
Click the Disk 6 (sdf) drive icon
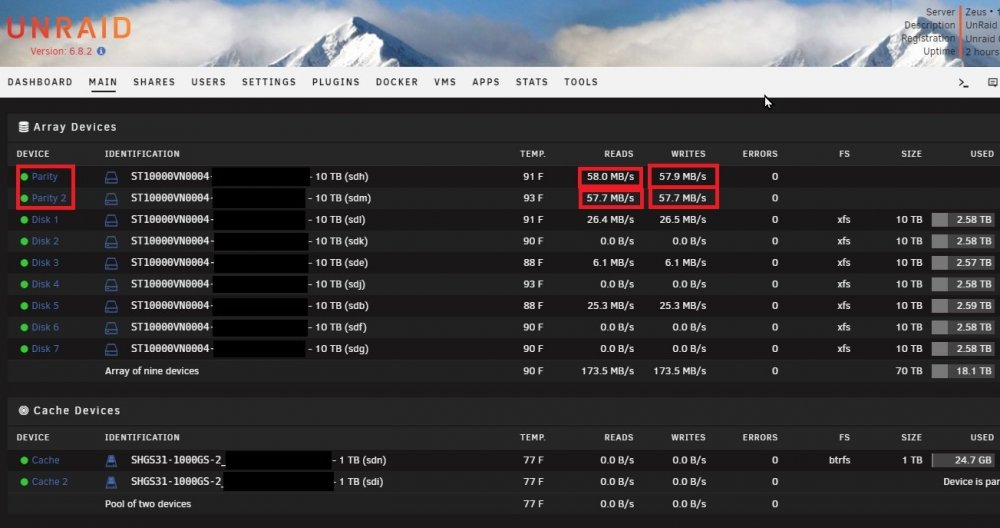click(112, 328)
